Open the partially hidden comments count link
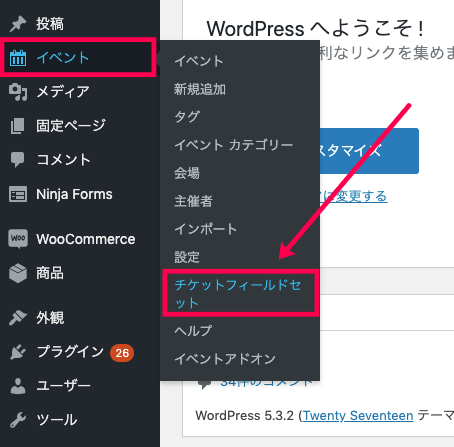454x447 pixels. point(266,383)
